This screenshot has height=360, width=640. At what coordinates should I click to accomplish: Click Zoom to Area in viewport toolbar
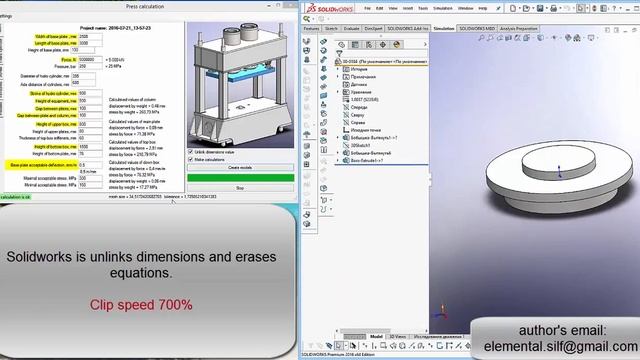[490, 38]
